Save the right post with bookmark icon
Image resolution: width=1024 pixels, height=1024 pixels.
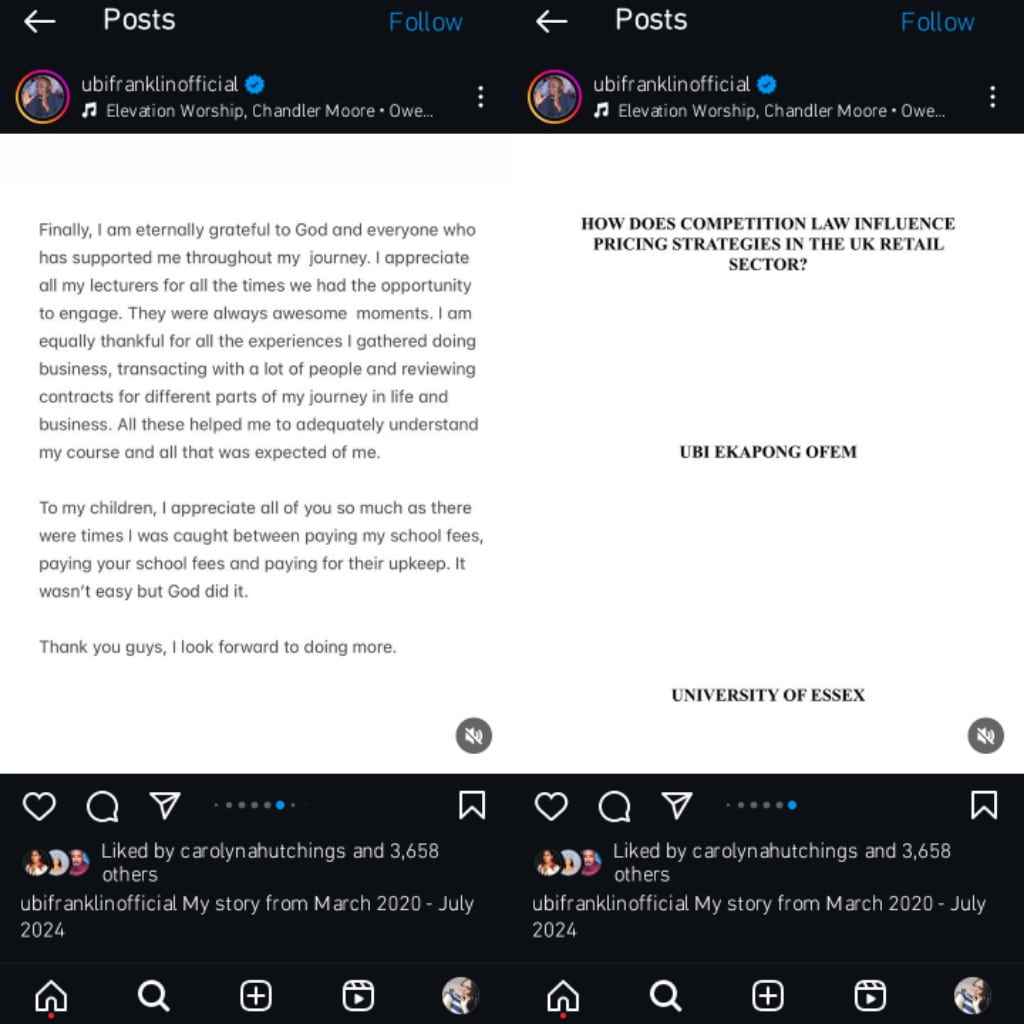click(984, 805)
